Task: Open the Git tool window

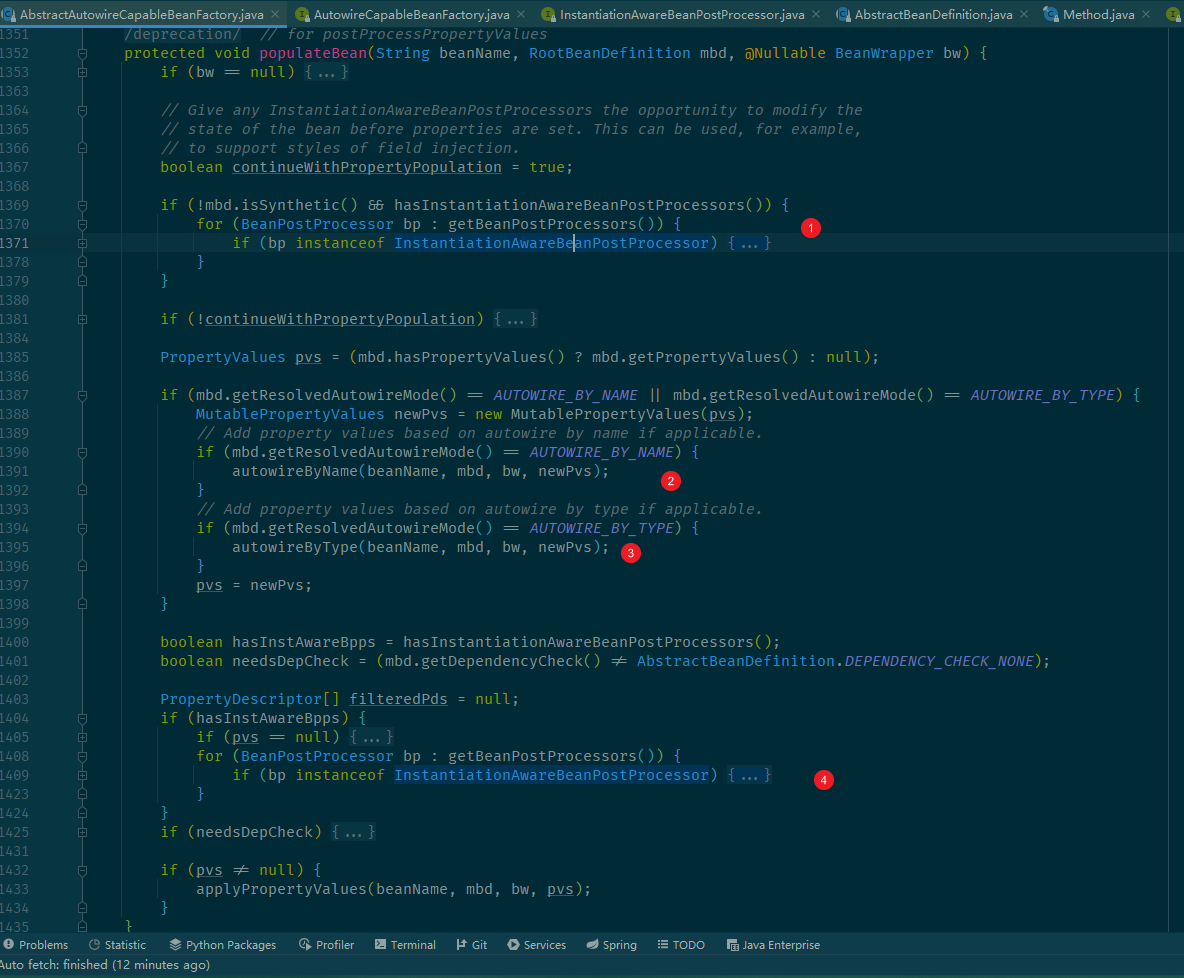Action: [x=472, y=945]
